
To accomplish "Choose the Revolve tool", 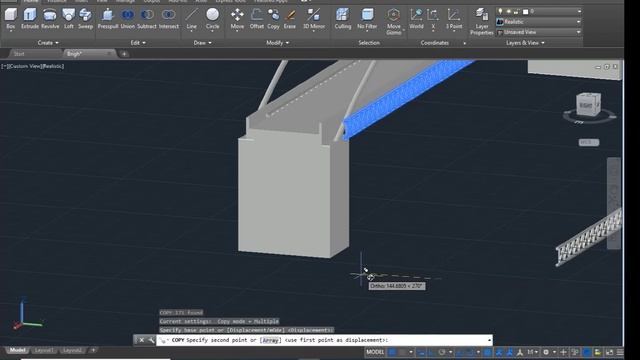I will (x=50, y=19).
